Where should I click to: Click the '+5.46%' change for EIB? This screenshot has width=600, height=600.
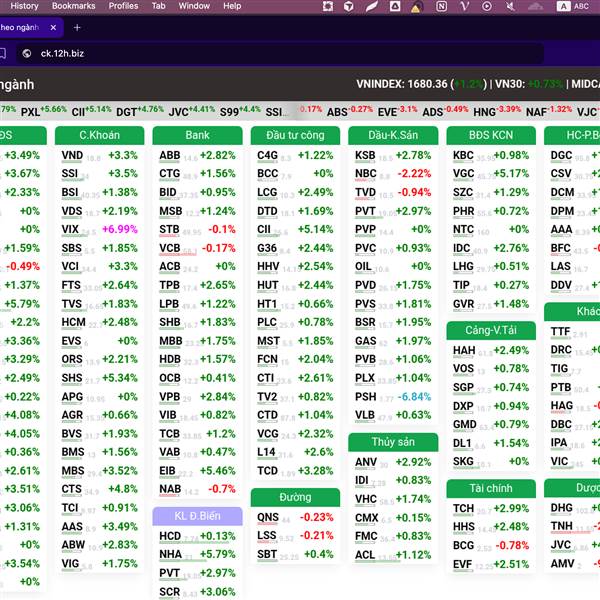[x=217, y=471]
